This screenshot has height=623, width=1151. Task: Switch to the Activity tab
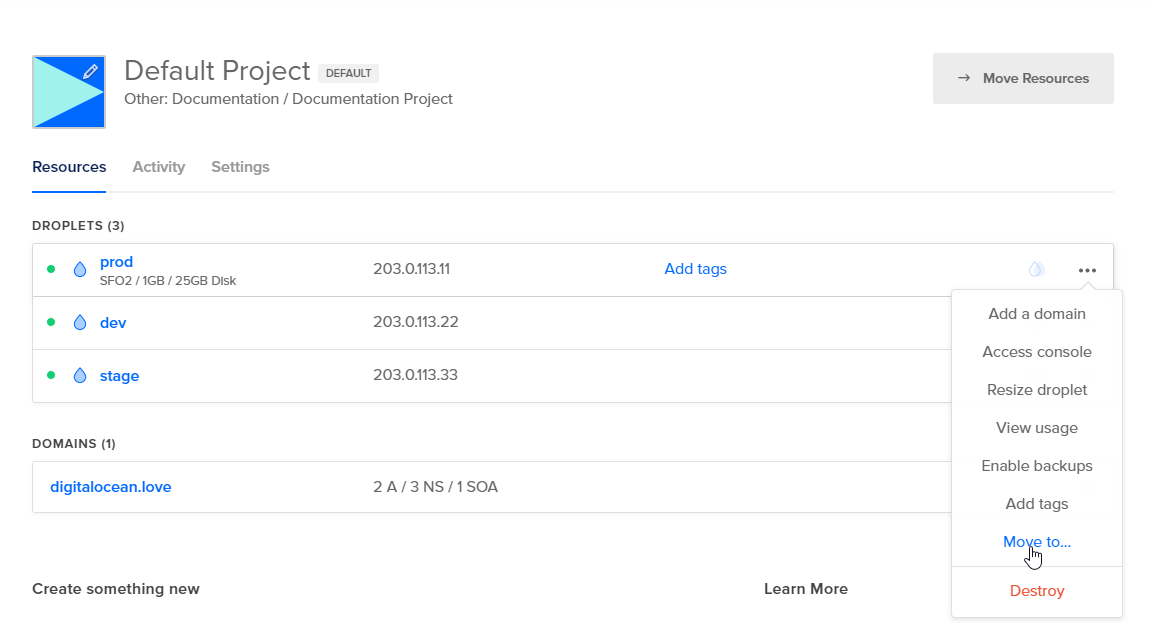point(159,167)
